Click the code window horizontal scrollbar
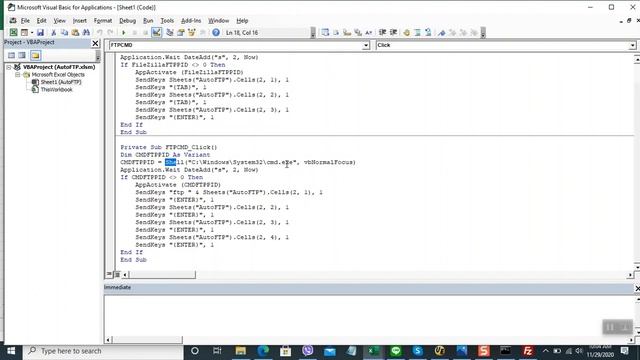 click(x=162, y=275)
